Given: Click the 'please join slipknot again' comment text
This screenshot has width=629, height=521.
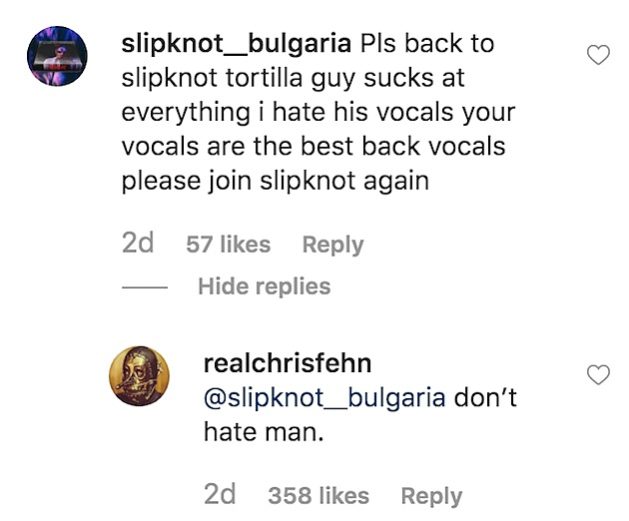Looking at the screenshot, I should coord(275,181).
